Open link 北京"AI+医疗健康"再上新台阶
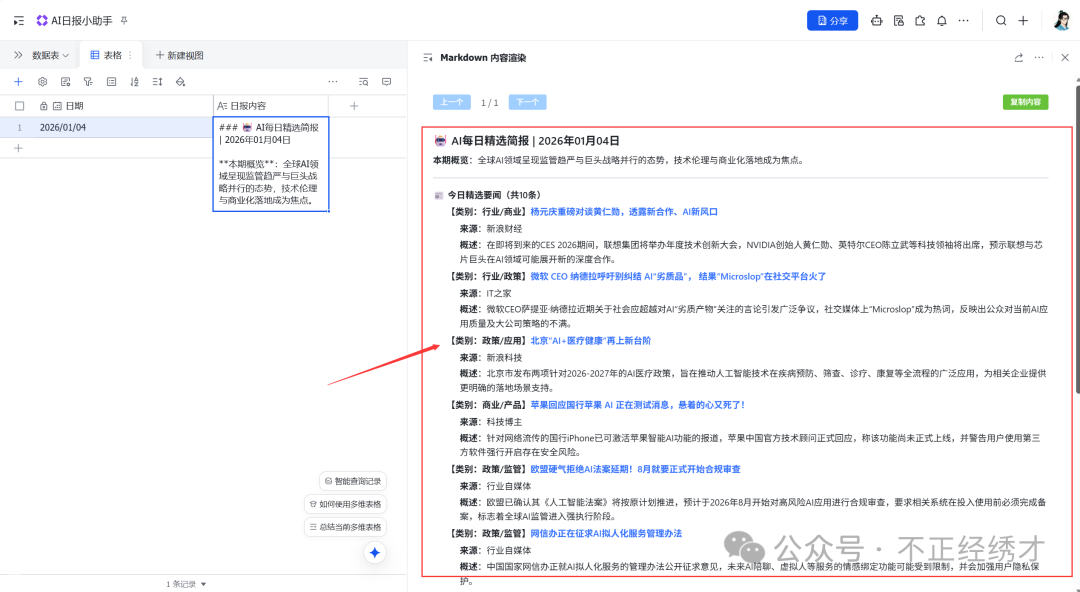1080x592 pixels. 590,340
